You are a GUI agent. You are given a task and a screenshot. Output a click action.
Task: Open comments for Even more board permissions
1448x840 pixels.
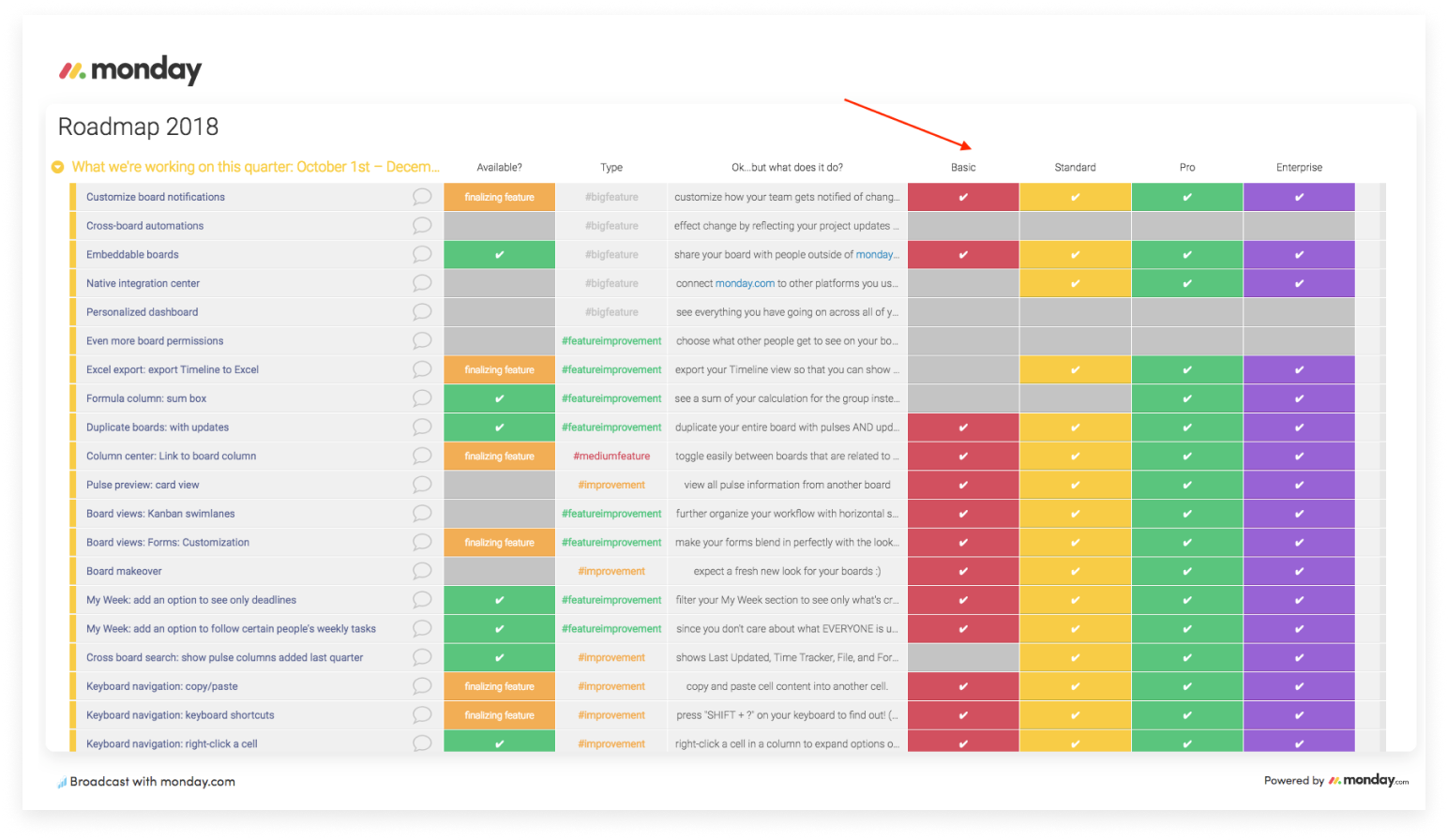[x=422, y=341]
